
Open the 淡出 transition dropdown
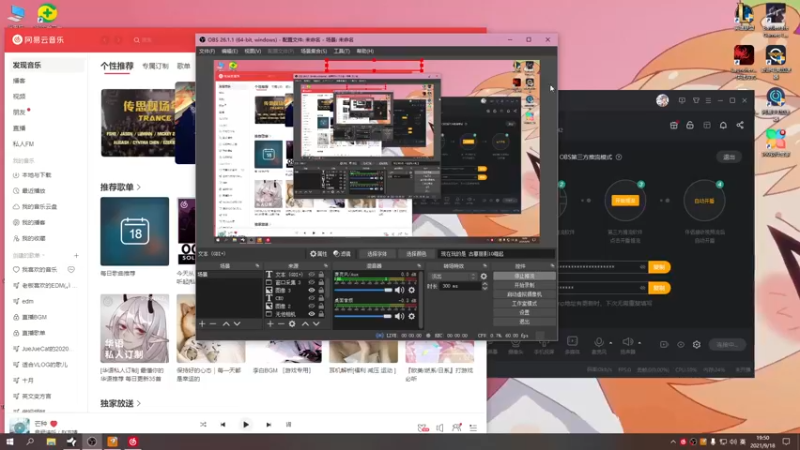click(453, 277)
